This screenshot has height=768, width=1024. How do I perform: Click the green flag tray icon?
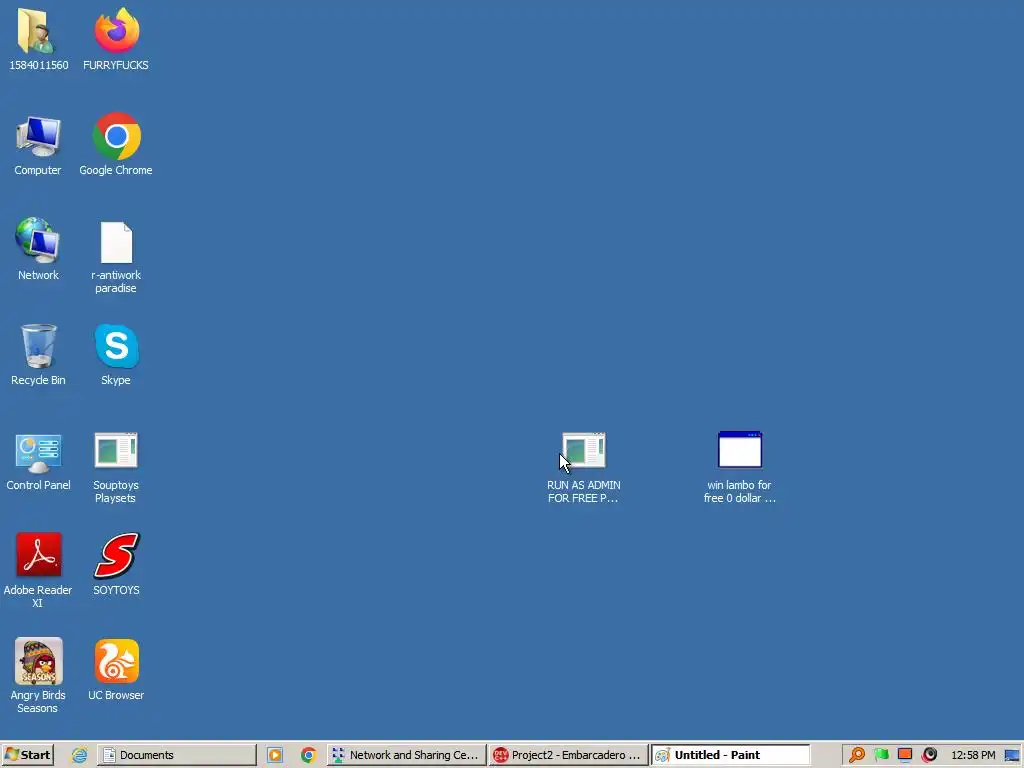pos(881,755)
